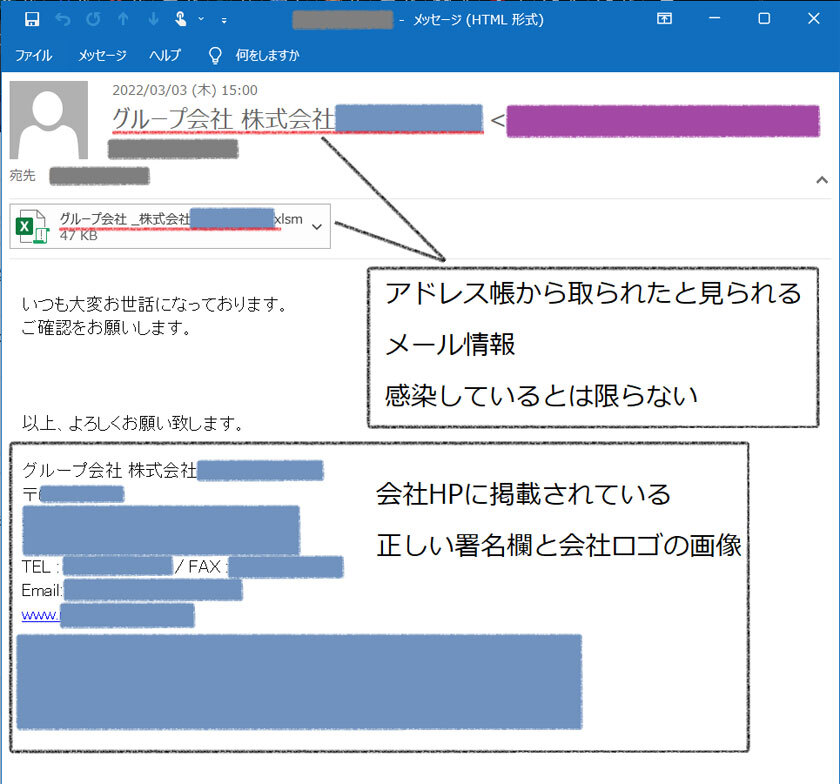Switch to the メッセージ tab

click(x=102, y=55)
